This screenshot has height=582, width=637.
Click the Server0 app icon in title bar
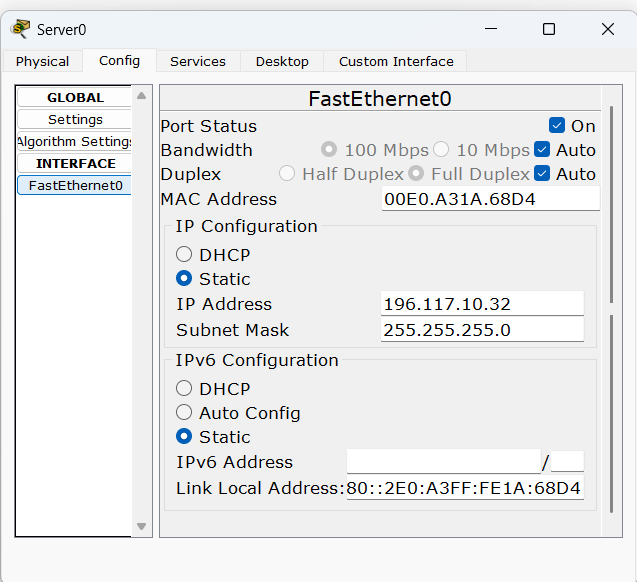(19, 29)
